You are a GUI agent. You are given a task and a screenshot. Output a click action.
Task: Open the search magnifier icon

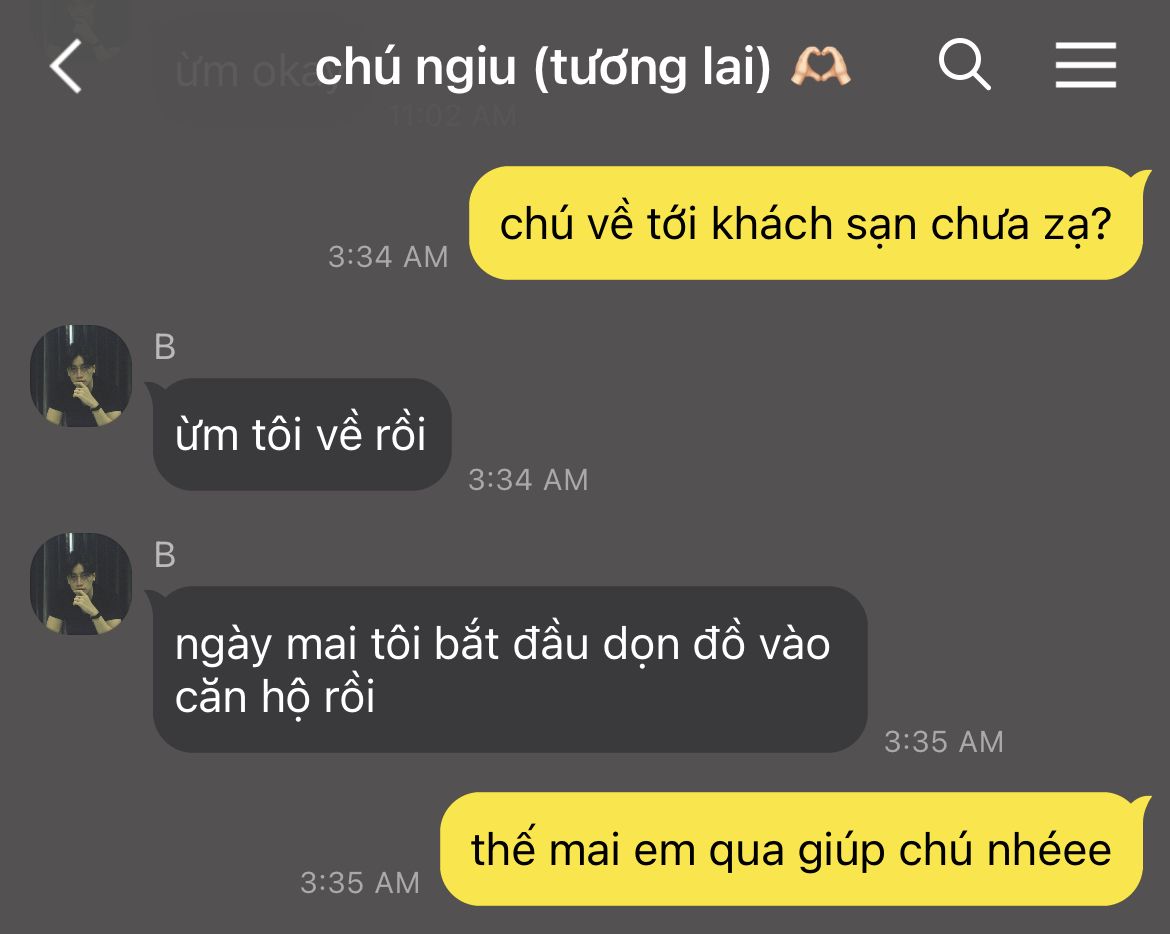[x=964, y=64]
